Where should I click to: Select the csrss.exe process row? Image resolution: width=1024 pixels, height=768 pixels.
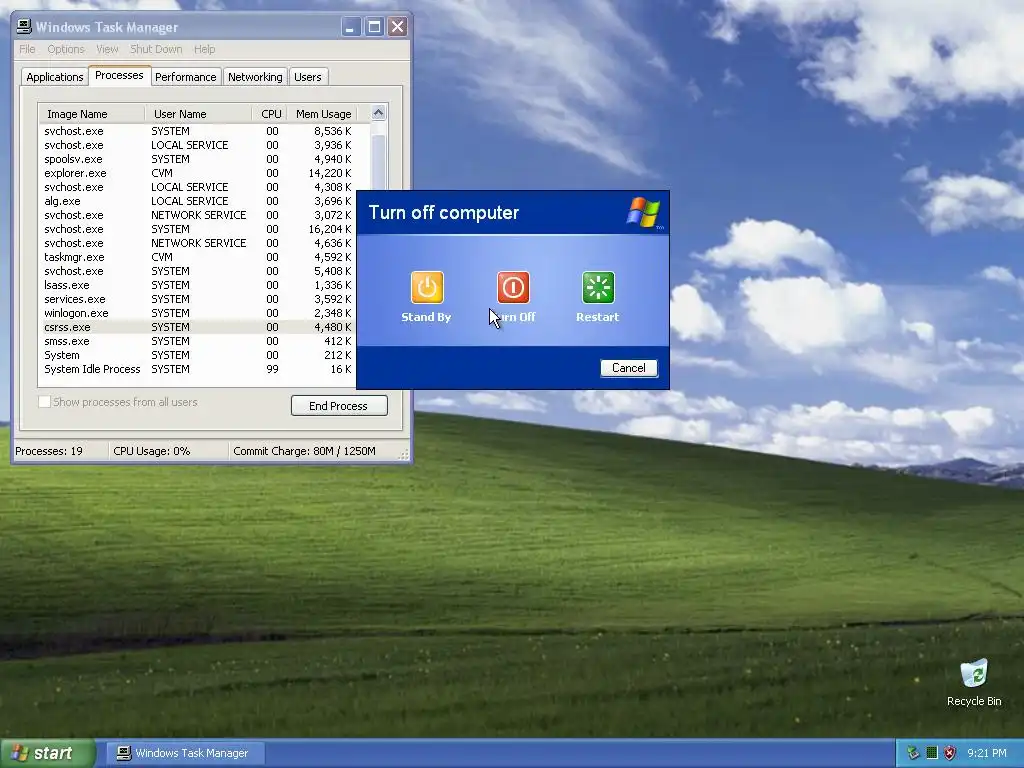coord(198,327)
